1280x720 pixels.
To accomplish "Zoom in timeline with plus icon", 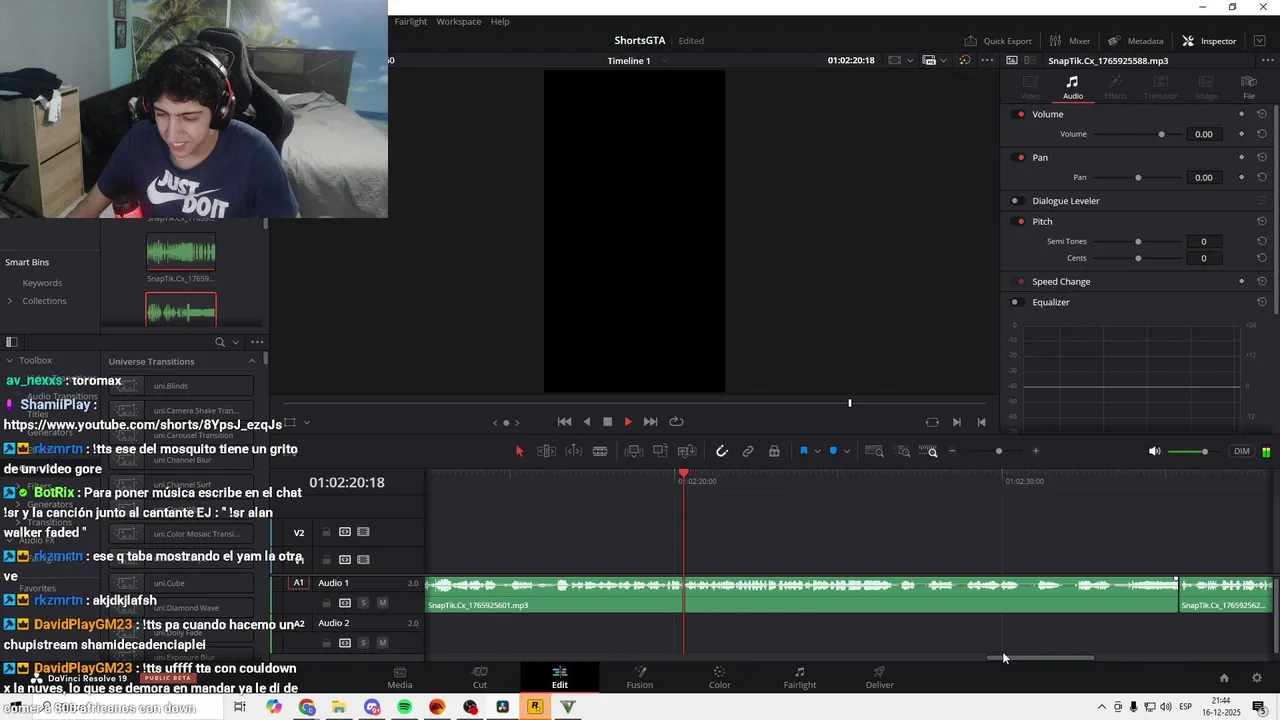I will 1035,452.
